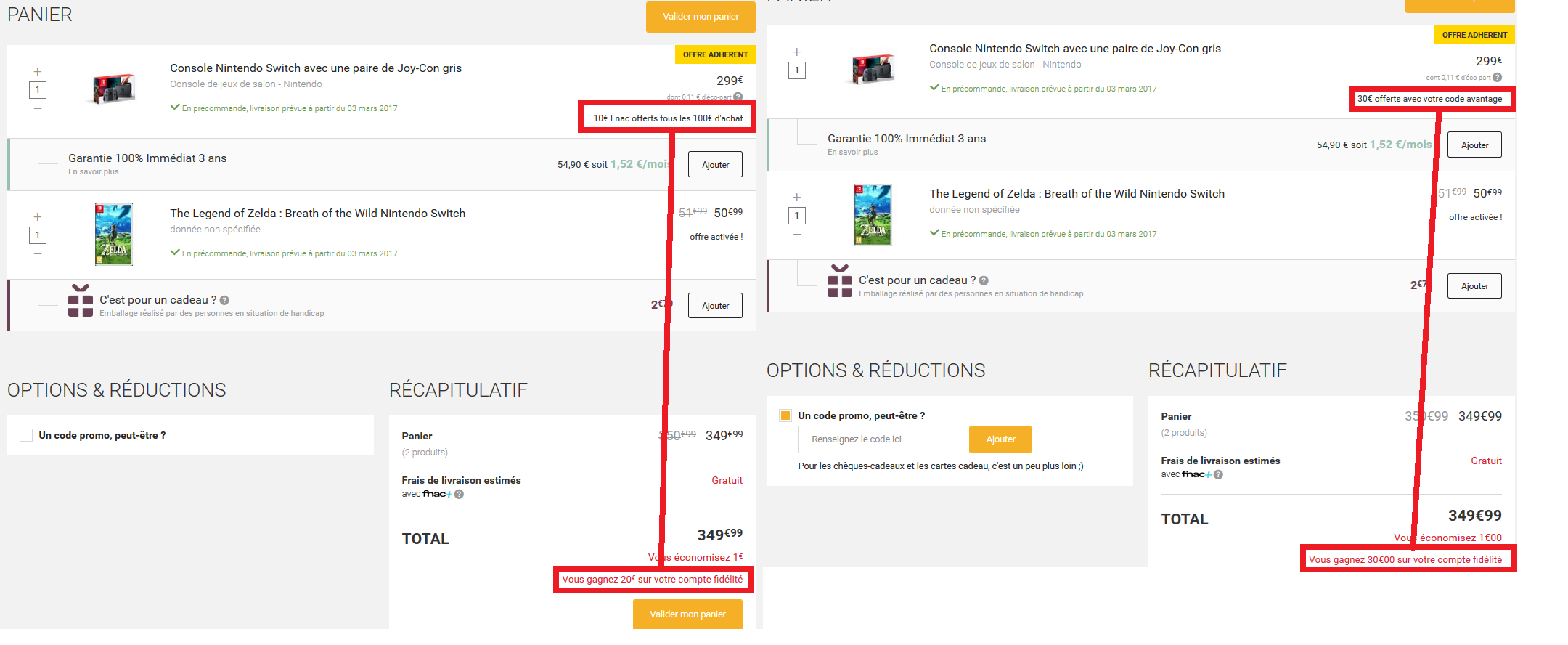Open Zelda game cover thumbnail in right cart
The height and width of the screenshot is (645, 1568).
pos(873,215)
